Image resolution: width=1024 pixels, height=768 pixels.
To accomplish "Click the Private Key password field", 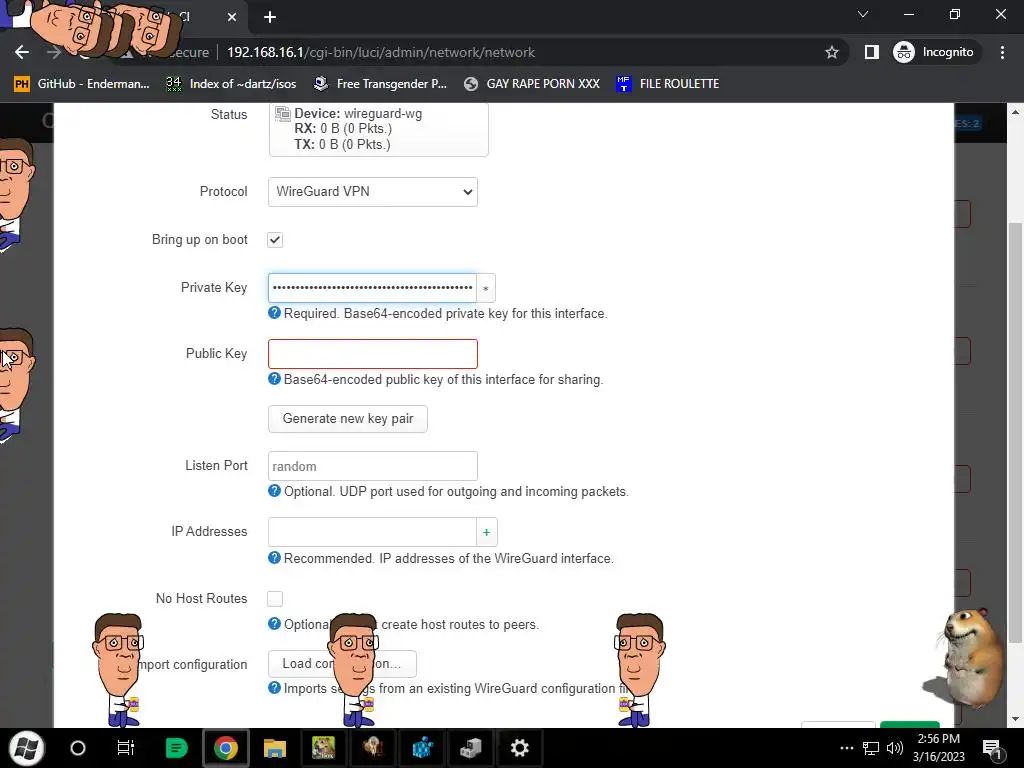I will [372, 288].
